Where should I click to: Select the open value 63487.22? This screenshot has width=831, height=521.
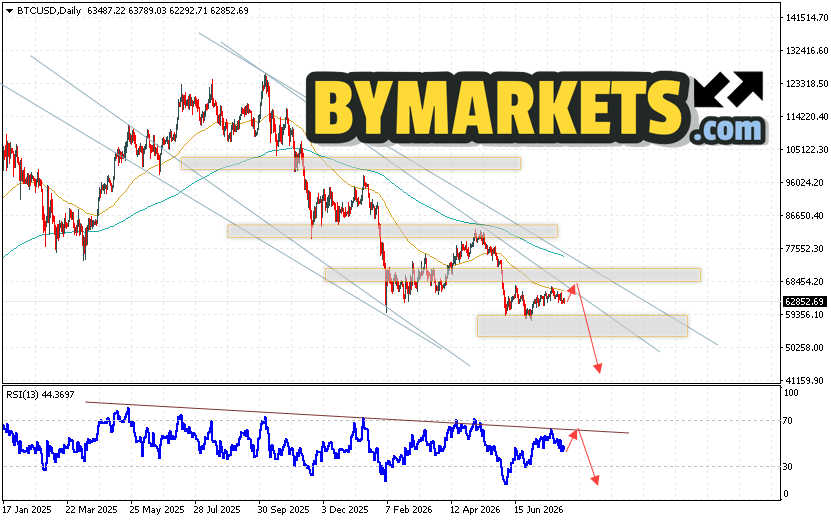(x=105, y=11)
